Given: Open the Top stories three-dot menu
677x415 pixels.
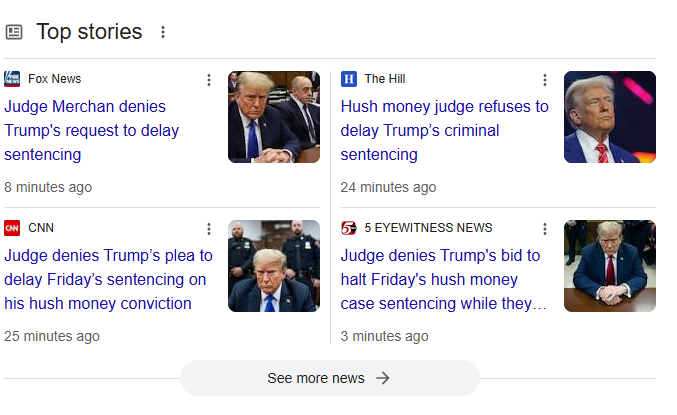Looking at the screenshot, I should tap(163, 32).
